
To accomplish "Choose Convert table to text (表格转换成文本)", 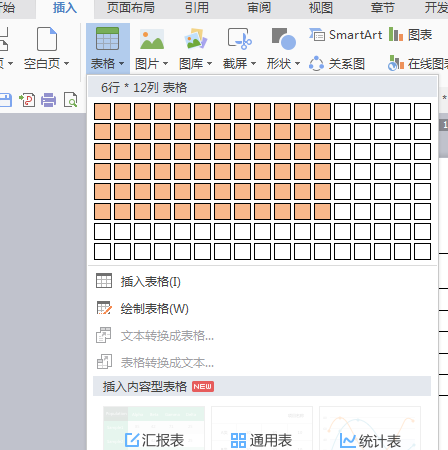I will 262,362.
